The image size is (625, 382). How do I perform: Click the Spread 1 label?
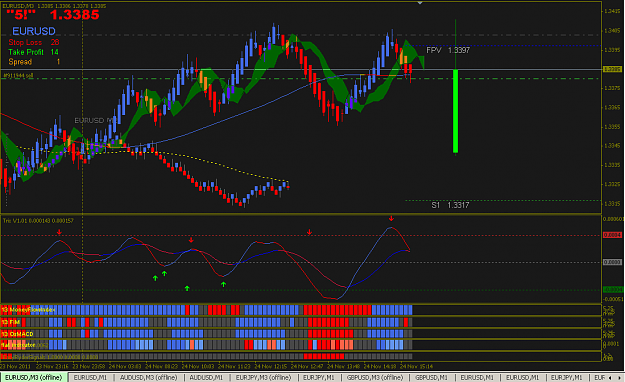click(x=34, y=62)
